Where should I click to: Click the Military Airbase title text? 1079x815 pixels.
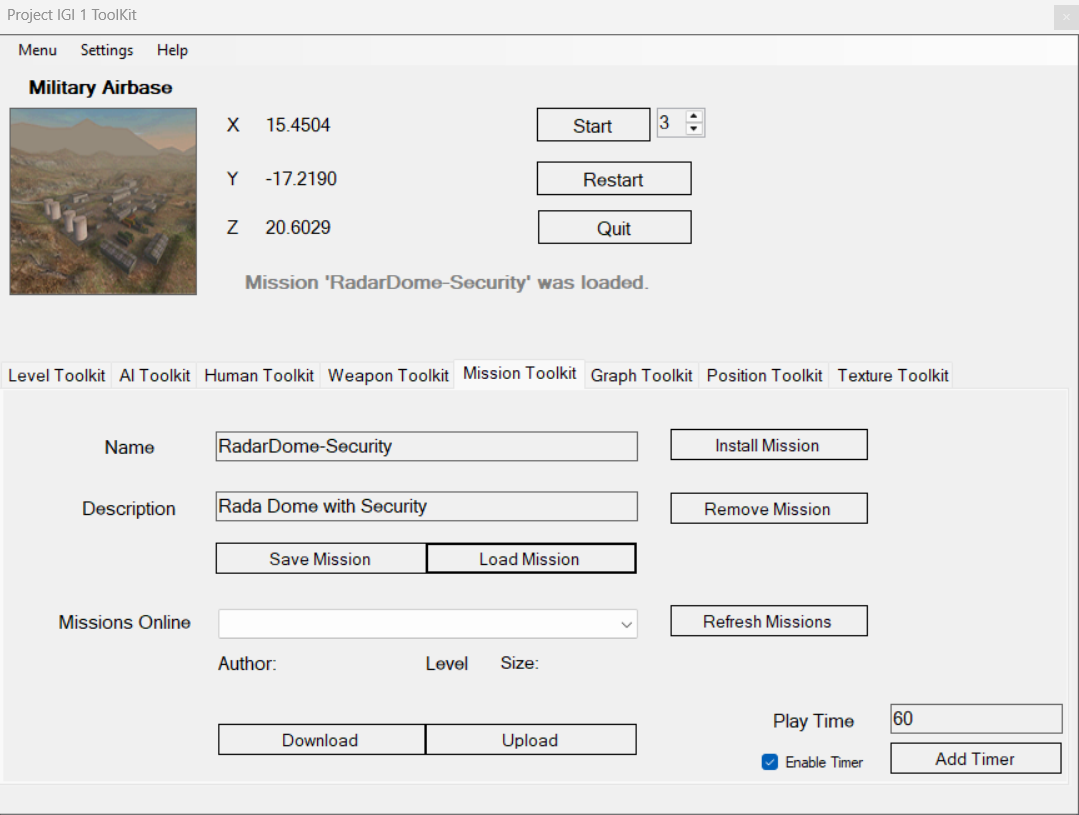pyautogui.click(x=100, y=87)
